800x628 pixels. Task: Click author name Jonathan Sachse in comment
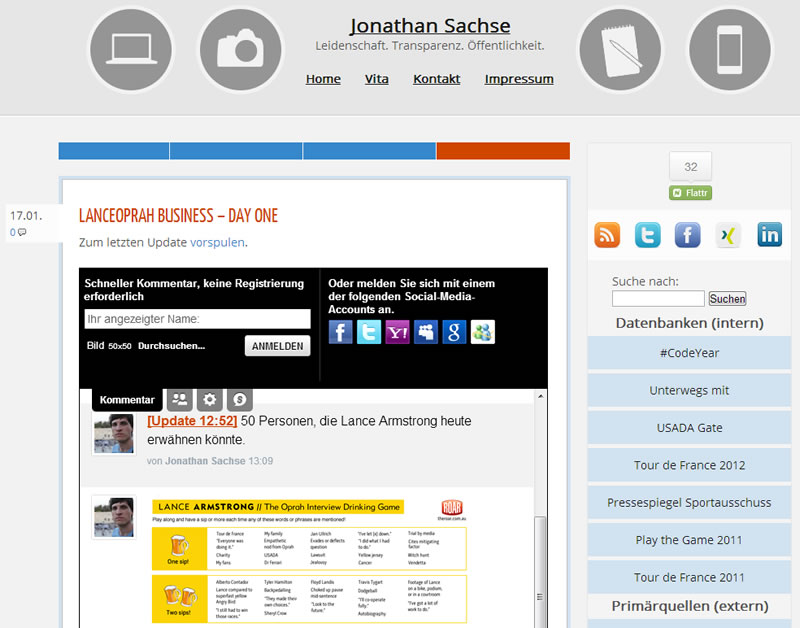point(205,461)
